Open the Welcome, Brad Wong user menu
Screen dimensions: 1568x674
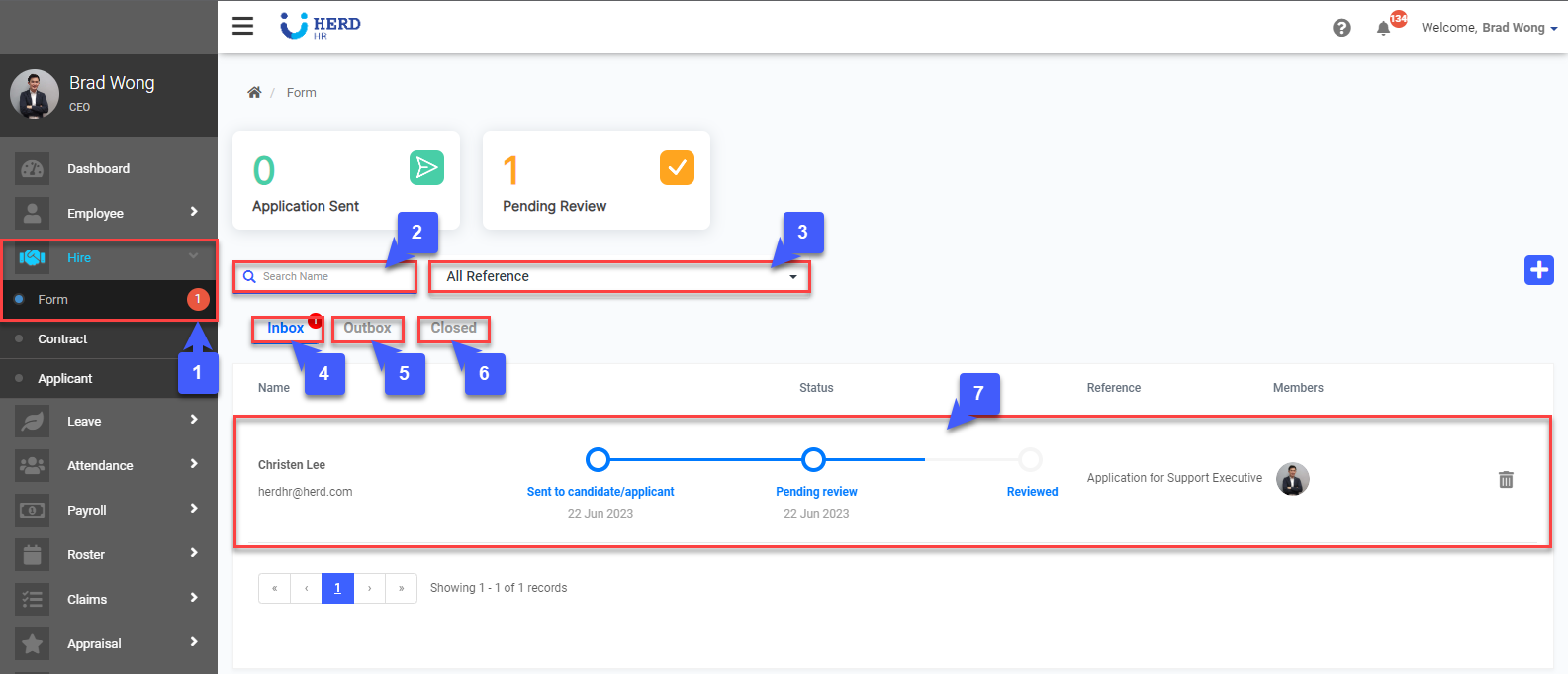tap(1488, 28)
